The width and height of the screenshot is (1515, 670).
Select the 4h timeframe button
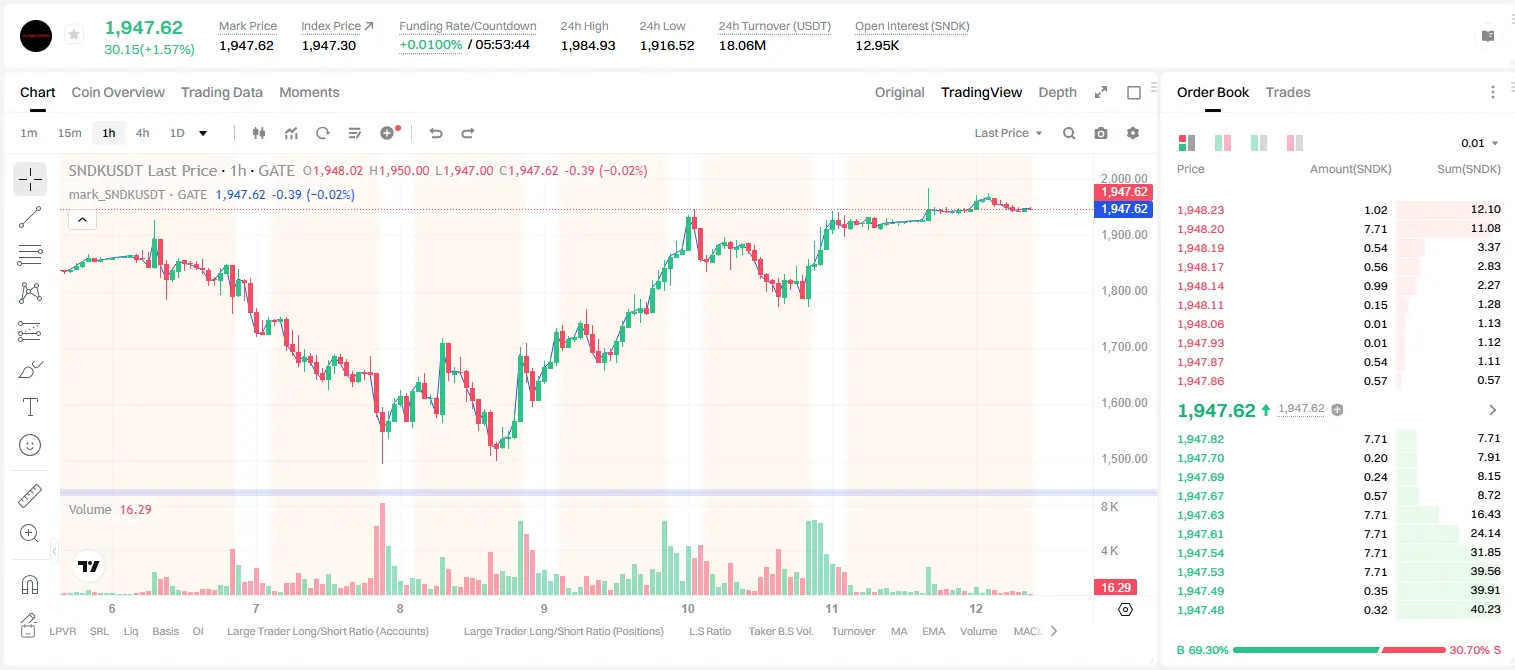pyautogui.click(x=143, y=133)
